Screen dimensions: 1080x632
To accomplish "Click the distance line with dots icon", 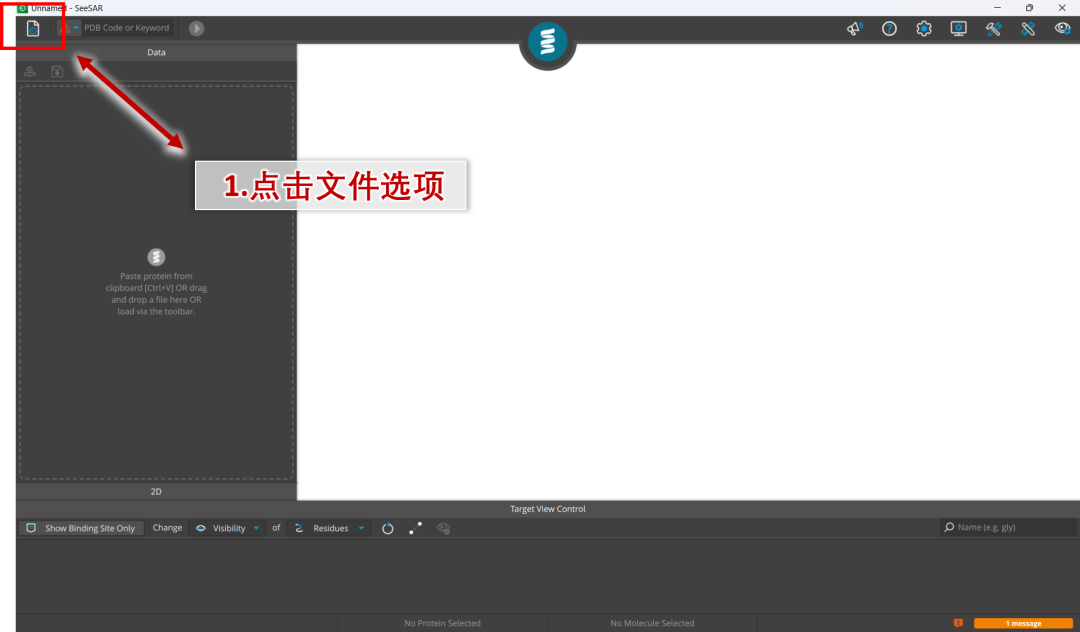I will pos(415,528).
